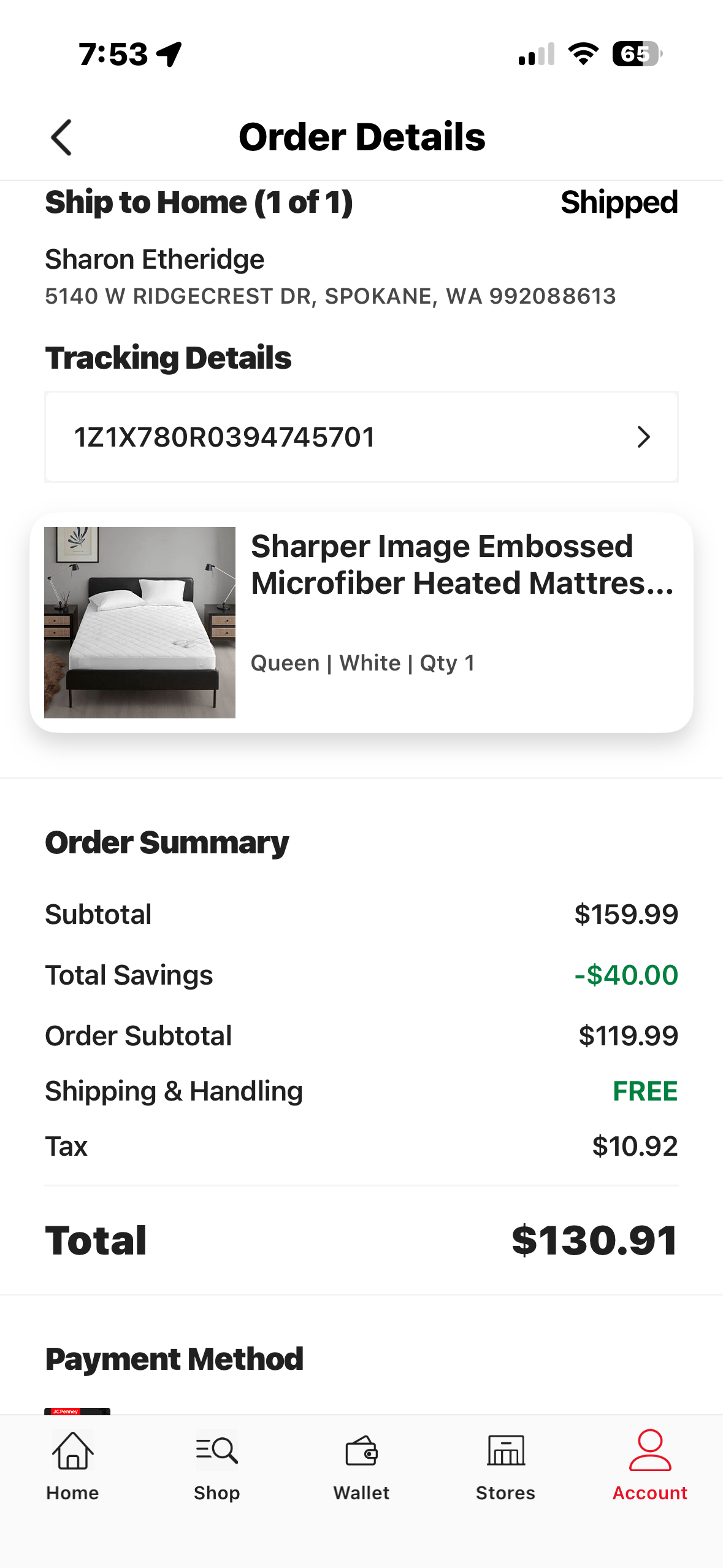The width and height of the screenshot is (723, 1568).
Task: Tap the shipping address line
Action: (x=331, y=296)
